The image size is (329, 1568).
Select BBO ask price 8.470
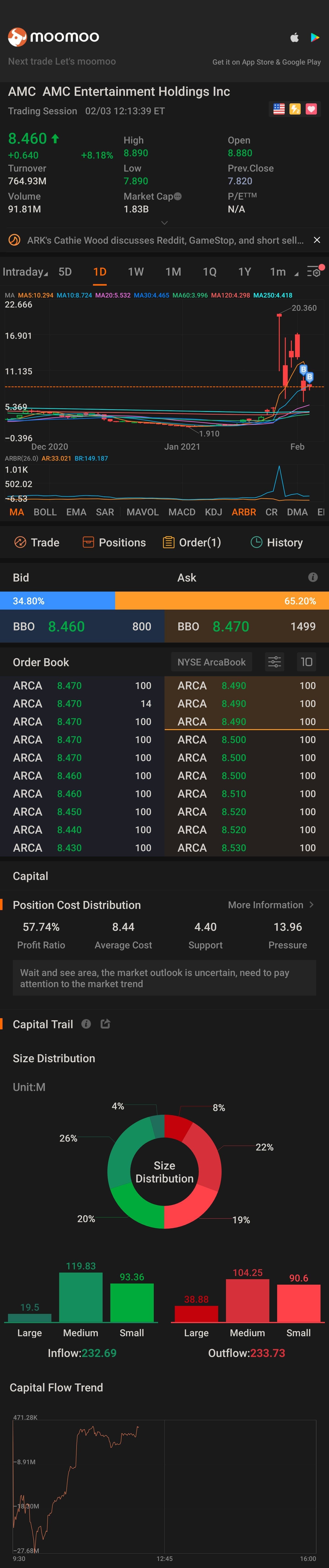click(x=231, y=626)
